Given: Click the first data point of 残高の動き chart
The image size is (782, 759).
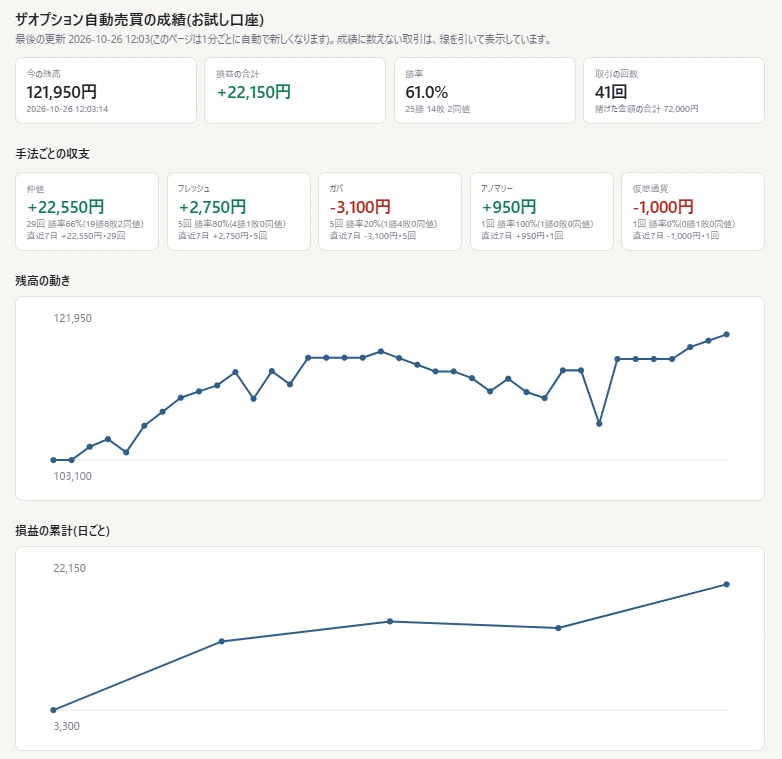Looking at the screenshot, I should 53,460.
